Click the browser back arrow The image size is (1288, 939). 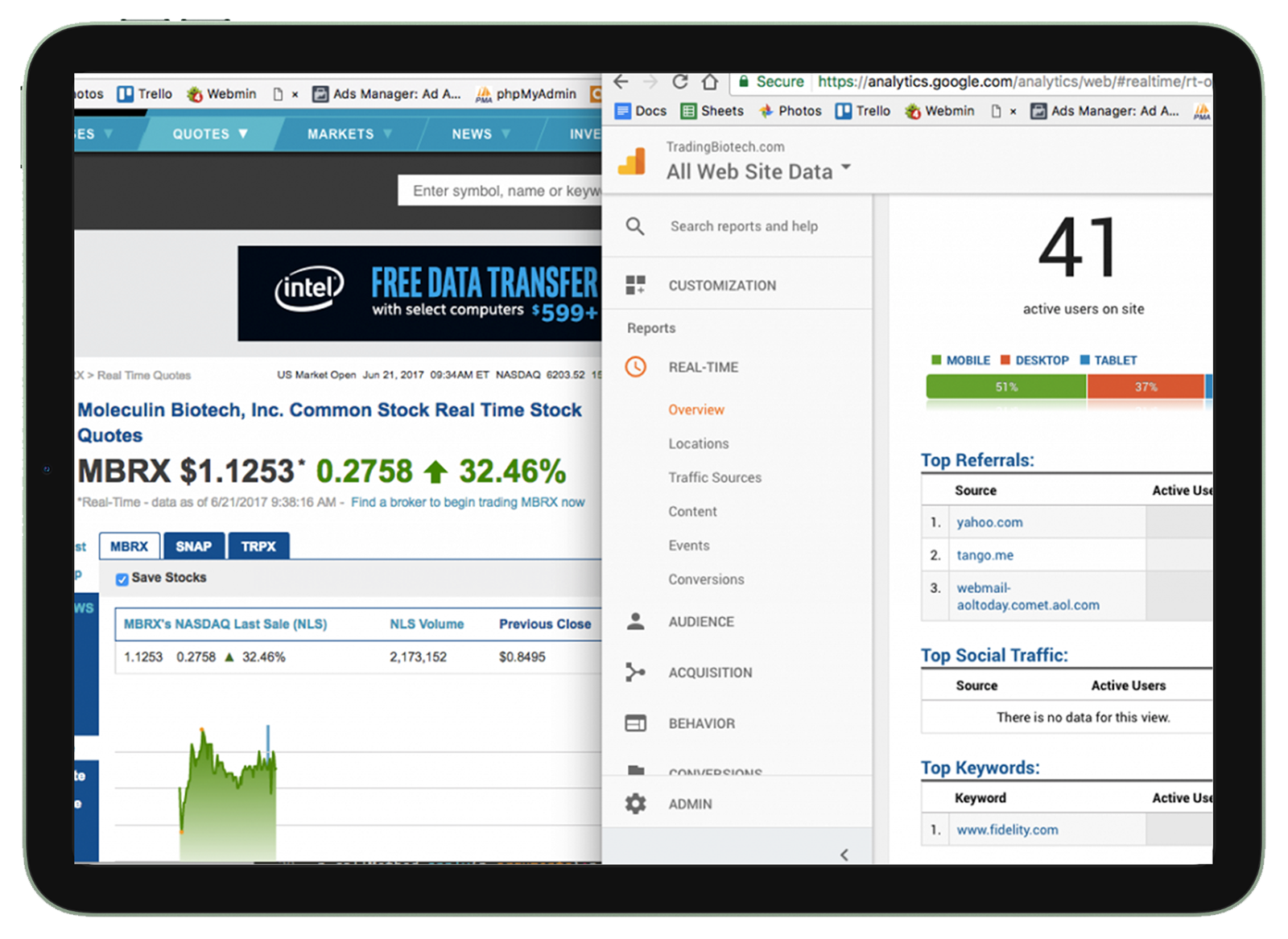pyautogui.click(x=621, y=82)
